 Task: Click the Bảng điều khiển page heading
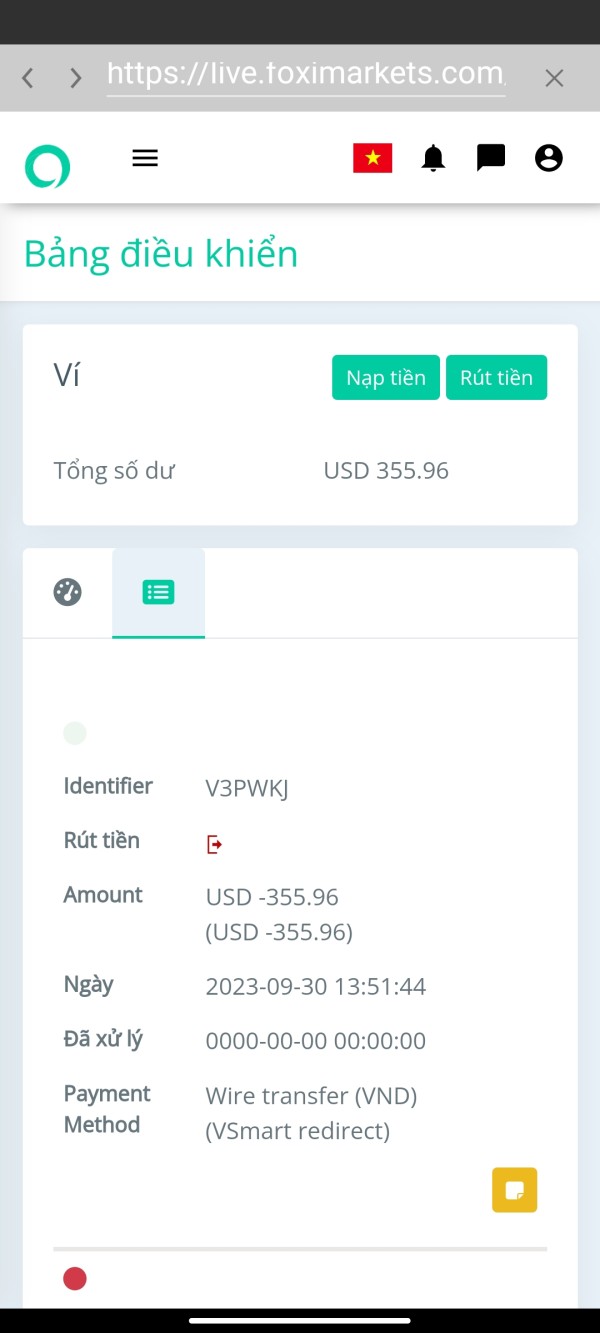click(161, 254)
